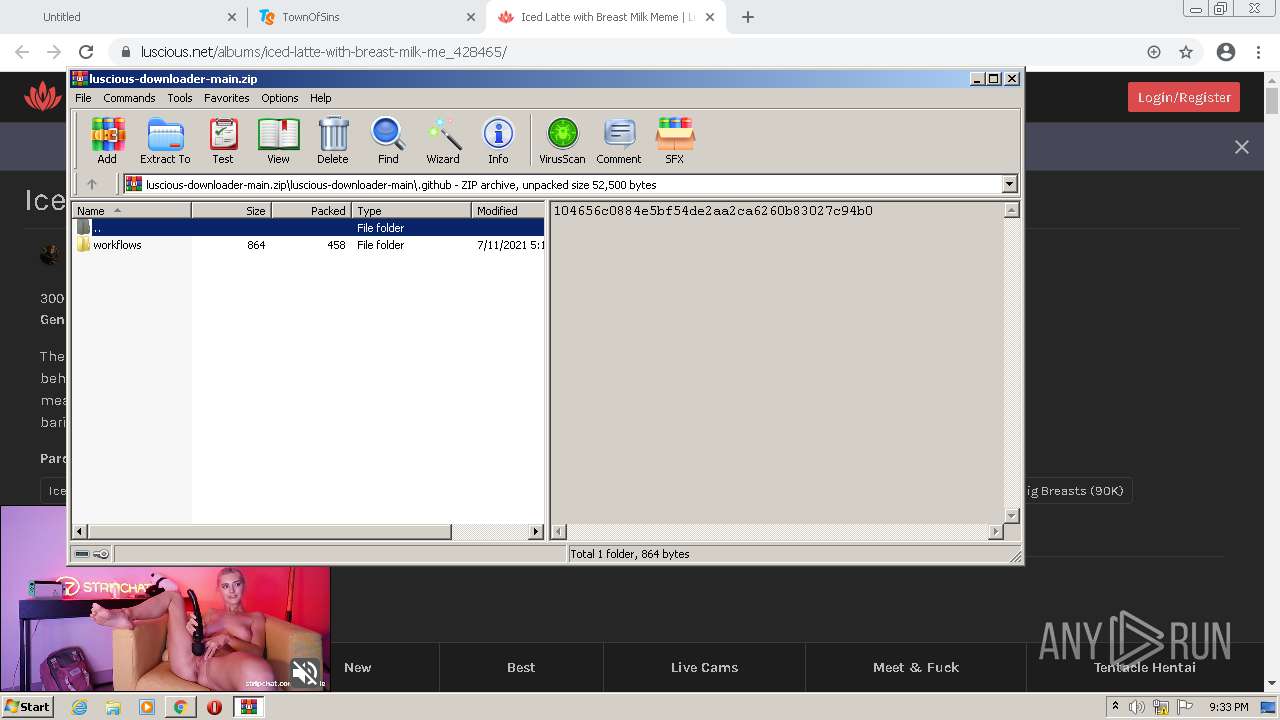
Task: Click the drive/key icon in WinRAR status bar
Action: pyautogui.click(x=92, y=554)
